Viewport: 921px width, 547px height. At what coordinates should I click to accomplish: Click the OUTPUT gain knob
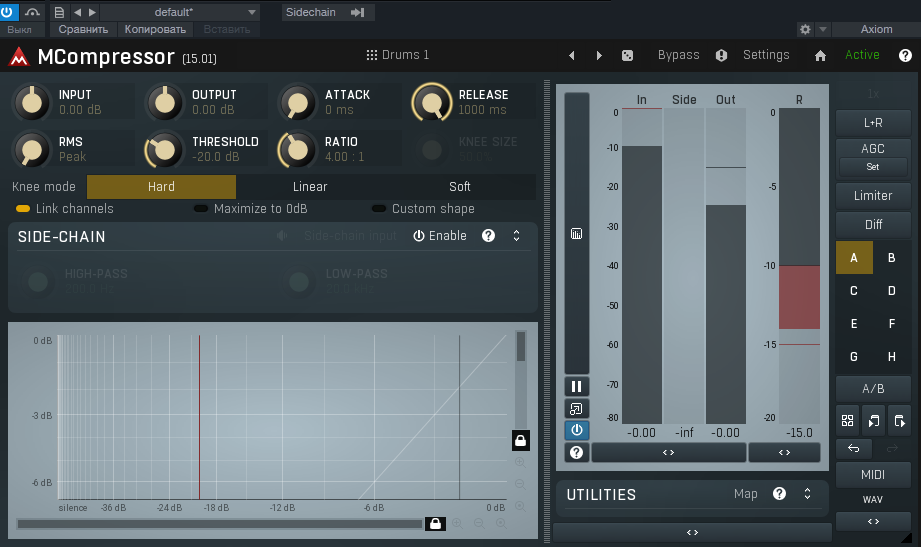[x=164, y=102]
